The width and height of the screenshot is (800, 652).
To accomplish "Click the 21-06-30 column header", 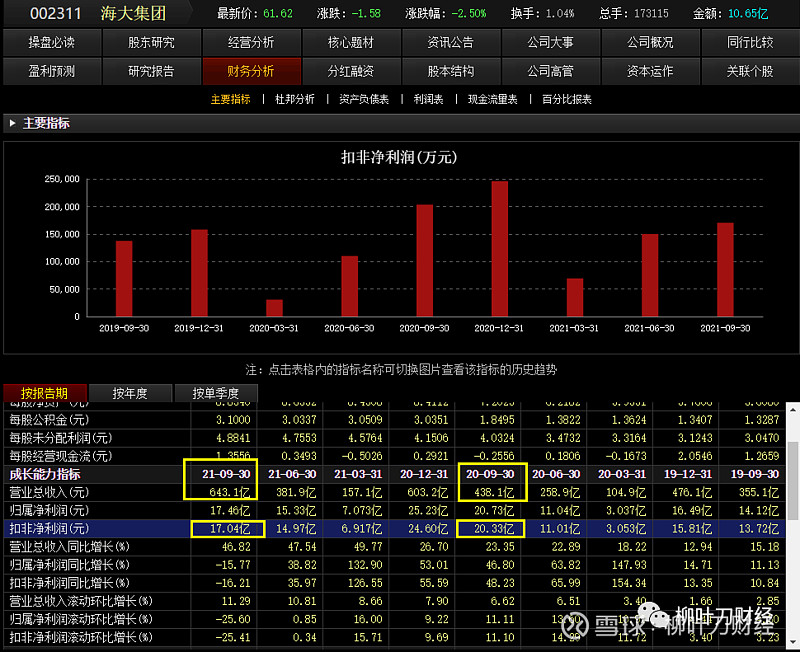I will pyautogui.click(x=292, y=474).
